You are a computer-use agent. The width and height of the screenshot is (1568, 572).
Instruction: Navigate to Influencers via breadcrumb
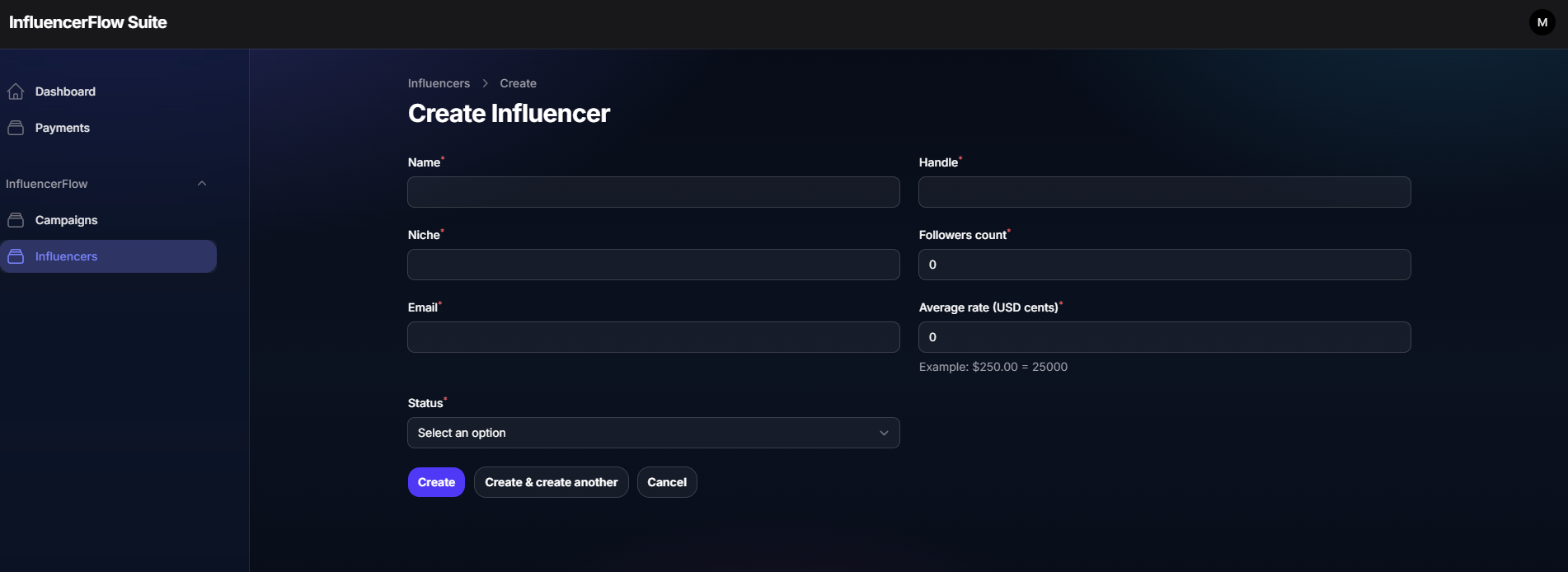pyautogui.click(x=438, y=82)
